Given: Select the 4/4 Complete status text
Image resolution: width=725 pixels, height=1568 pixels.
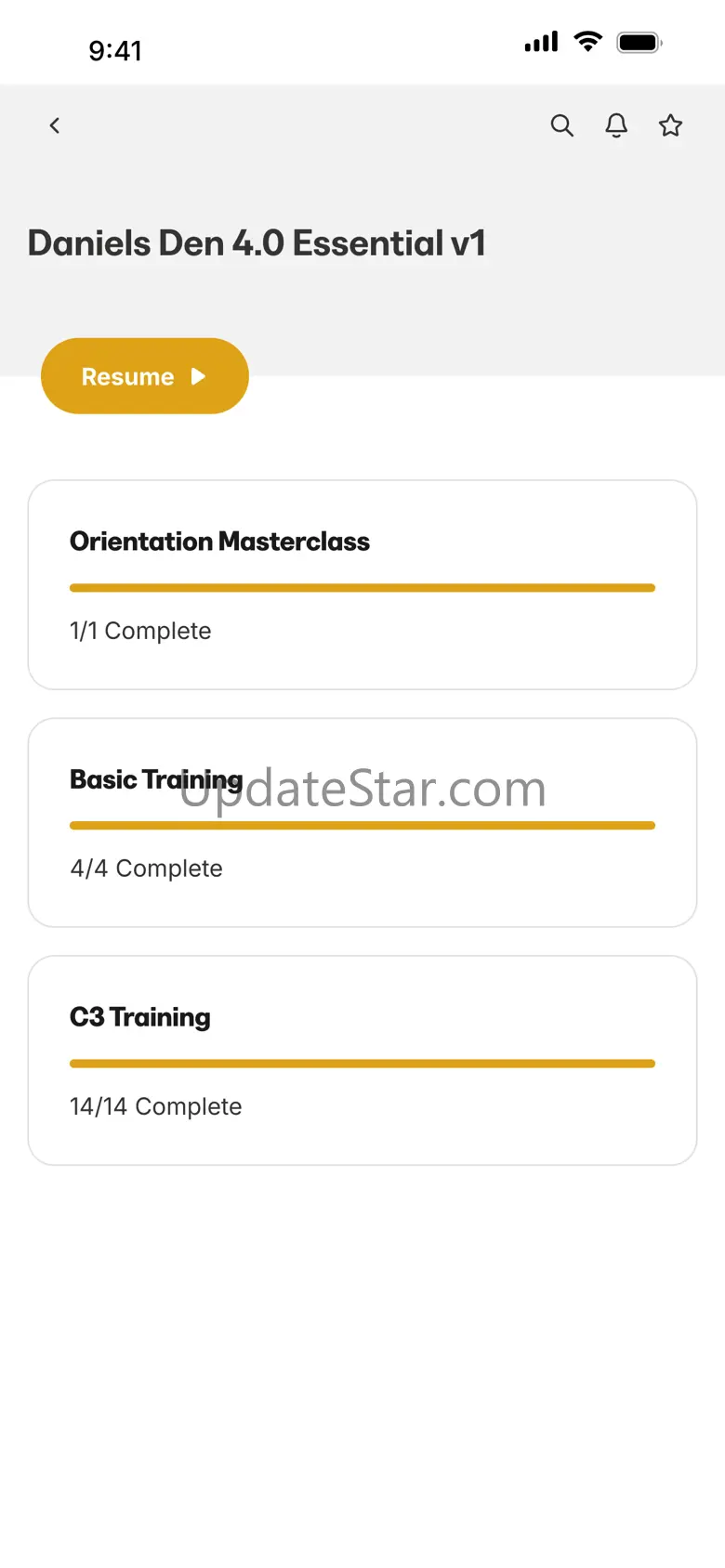Looking at the screenshot, I should [x=147, y=869].
